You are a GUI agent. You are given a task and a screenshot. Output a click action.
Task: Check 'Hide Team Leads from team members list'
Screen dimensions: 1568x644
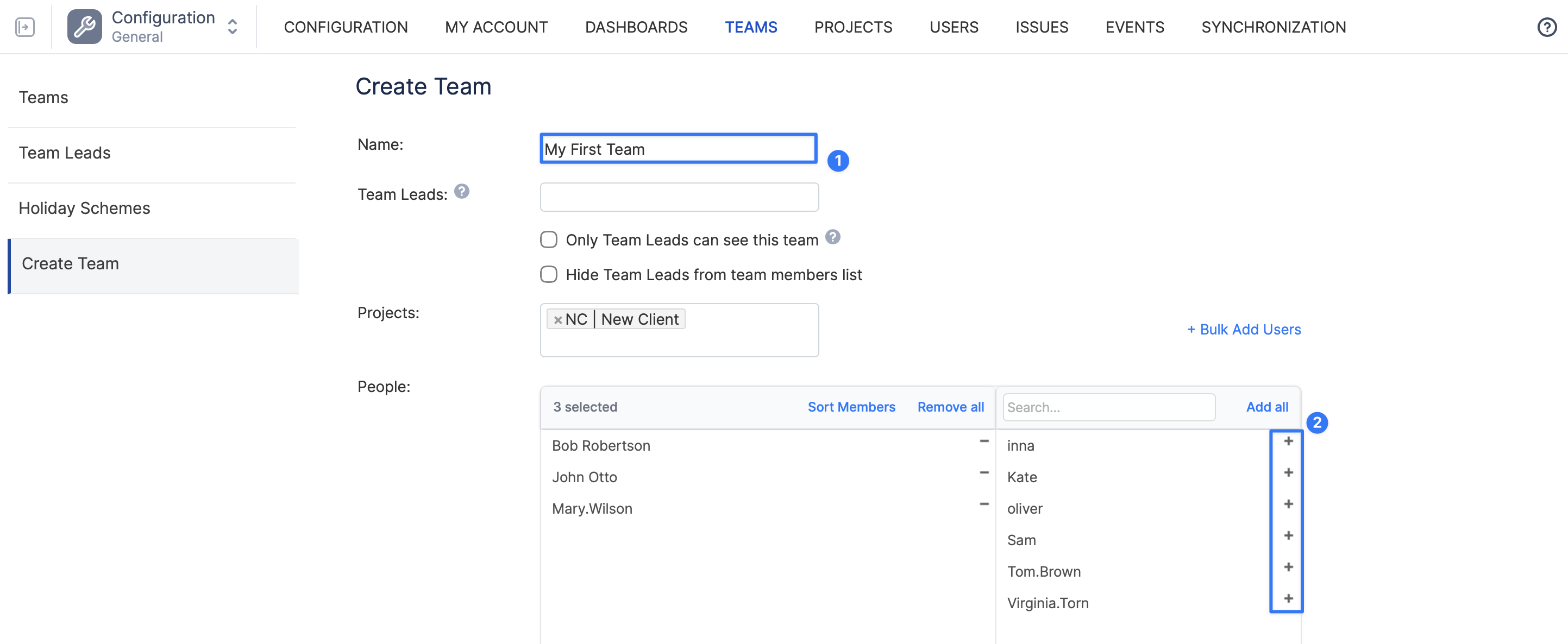click(x=548, y=274)
